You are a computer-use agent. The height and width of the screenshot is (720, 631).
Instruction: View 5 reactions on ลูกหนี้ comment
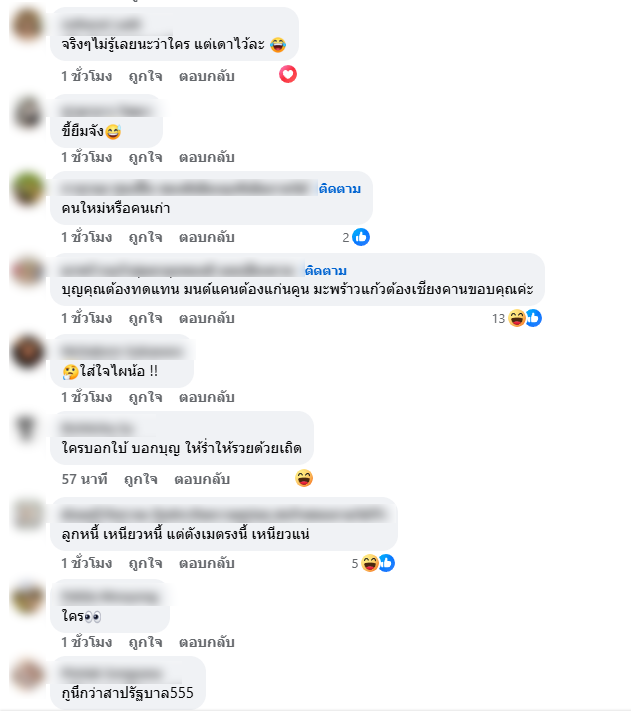coord(373,563)
